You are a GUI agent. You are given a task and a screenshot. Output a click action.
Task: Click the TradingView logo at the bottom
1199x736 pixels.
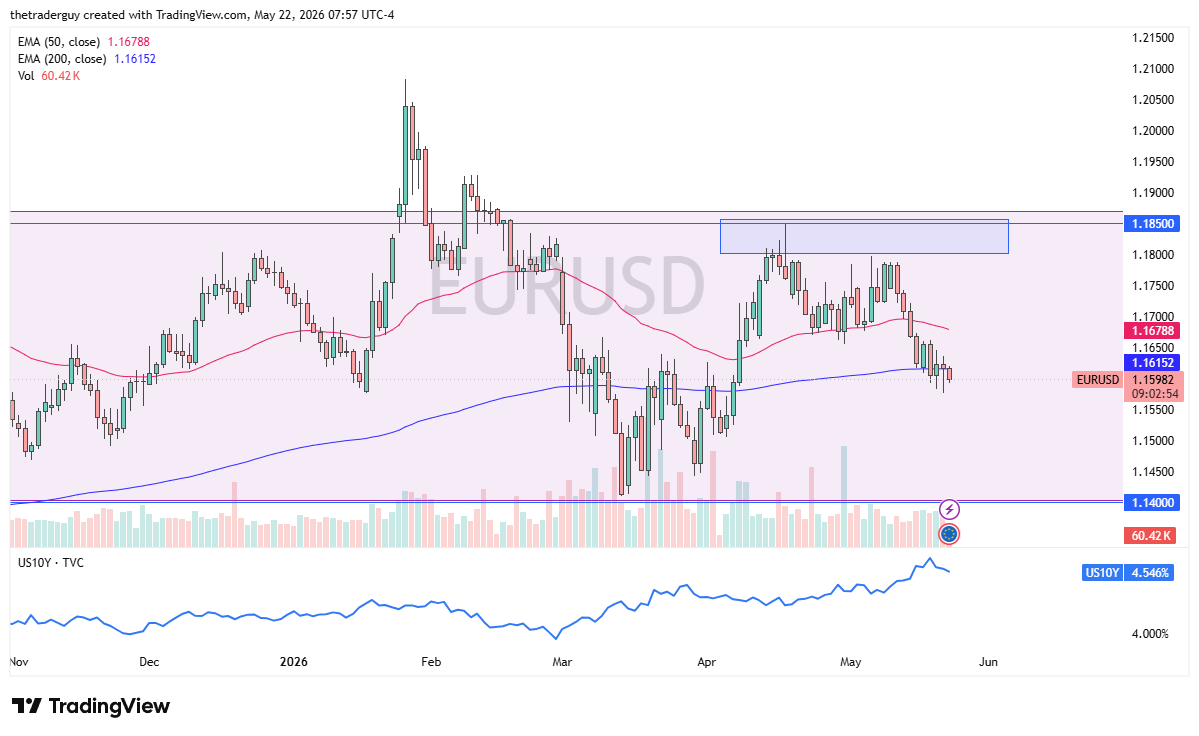tap(90, 705)
